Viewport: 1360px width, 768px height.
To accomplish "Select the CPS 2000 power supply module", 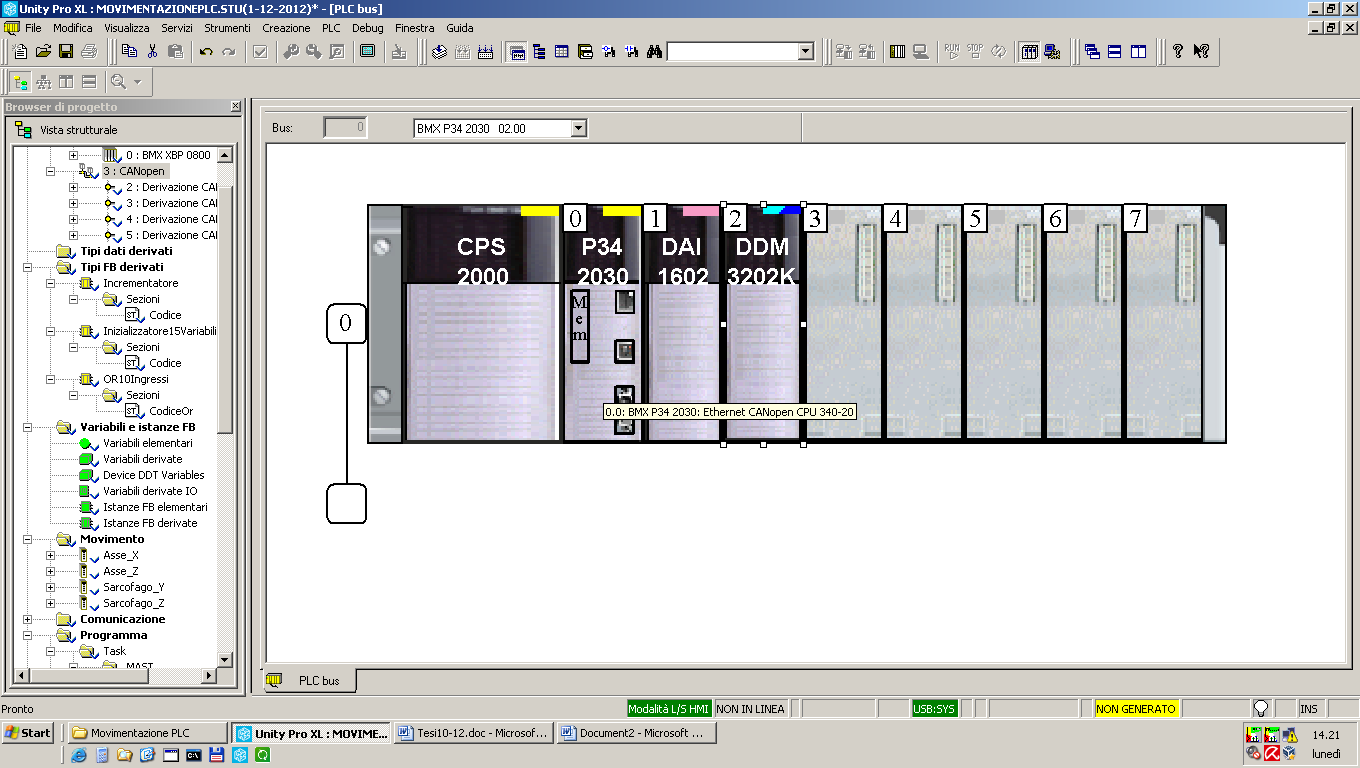I will 482,323.
